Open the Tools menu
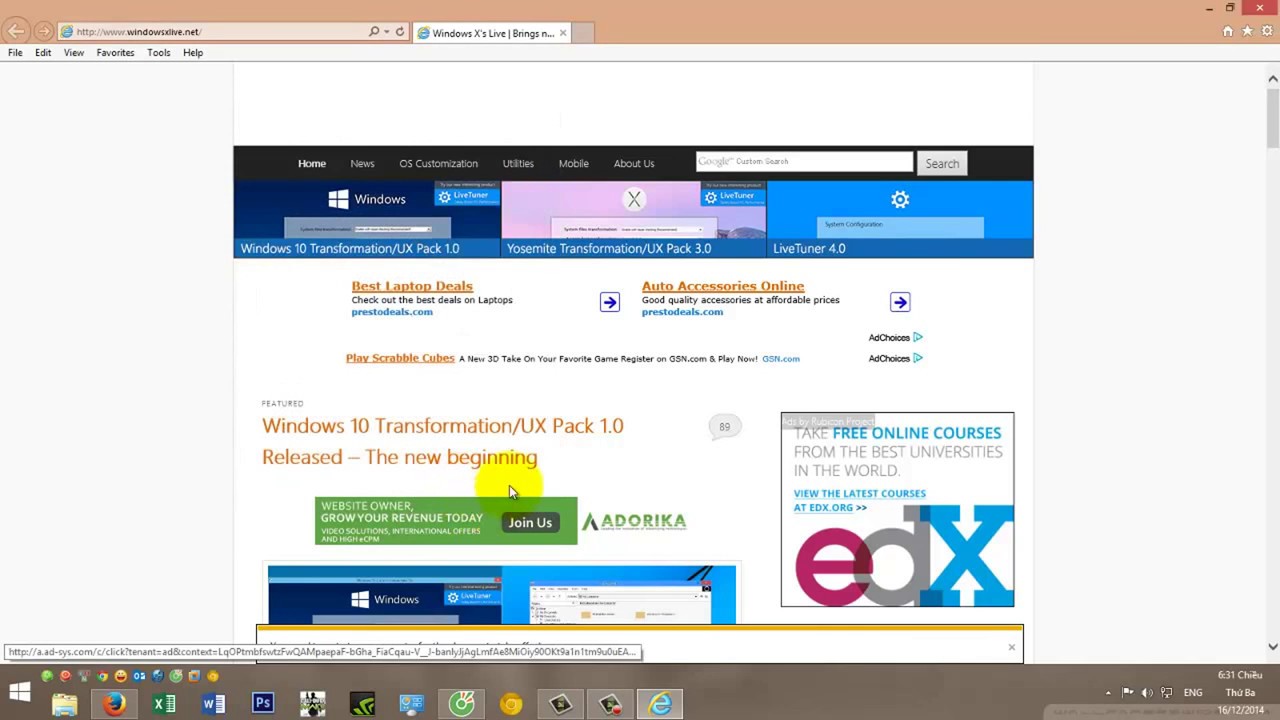 (159, 53)
